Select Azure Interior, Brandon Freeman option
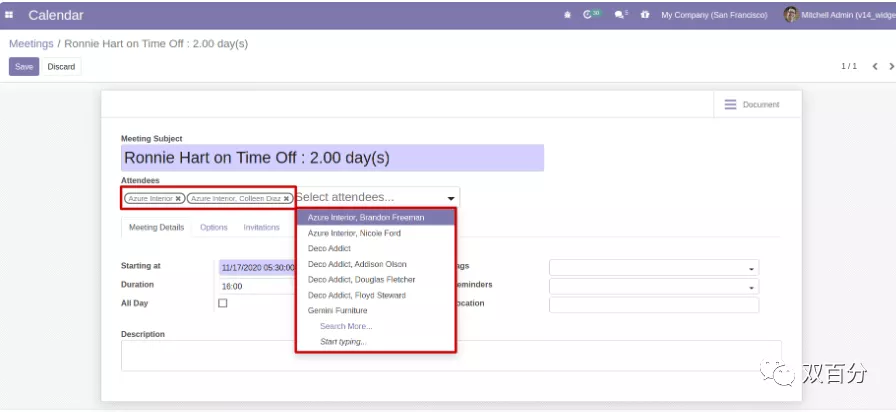Viewport: 896px width, 412px height. [375, 218]
